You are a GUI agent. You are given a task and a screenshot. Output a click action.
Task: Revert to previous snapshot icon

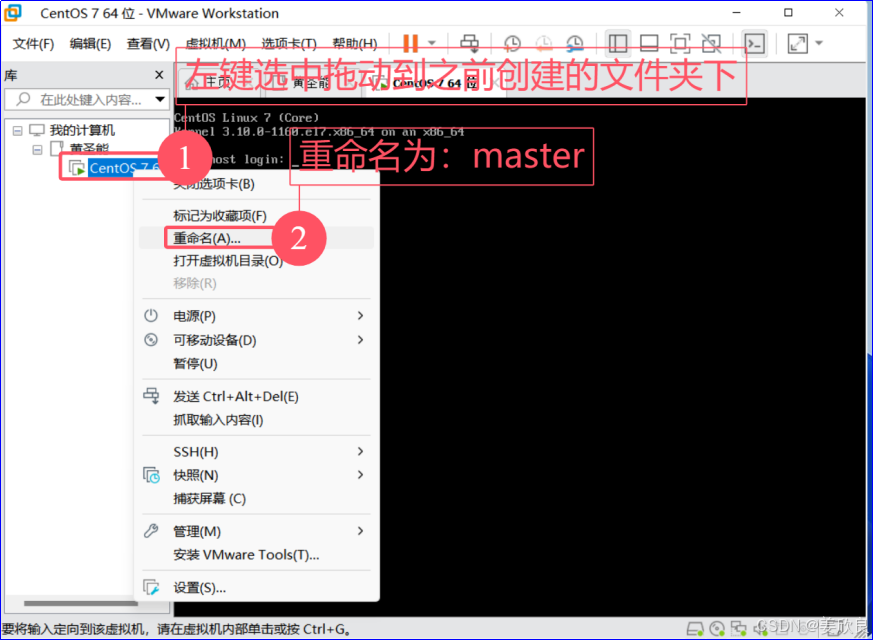click(x=543, y=43)
